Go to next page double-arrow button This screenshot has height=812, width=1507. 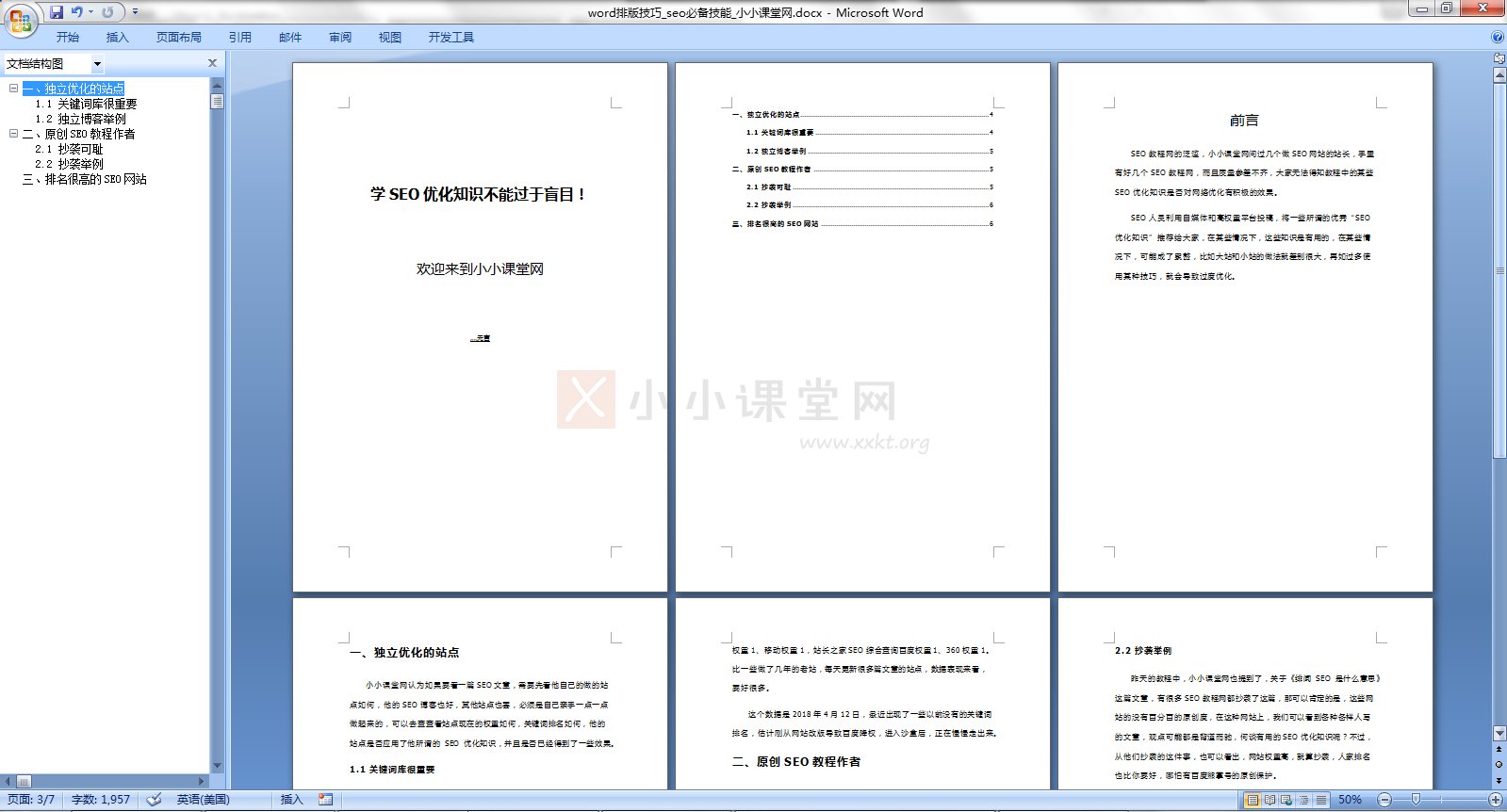click(1499, 780)
